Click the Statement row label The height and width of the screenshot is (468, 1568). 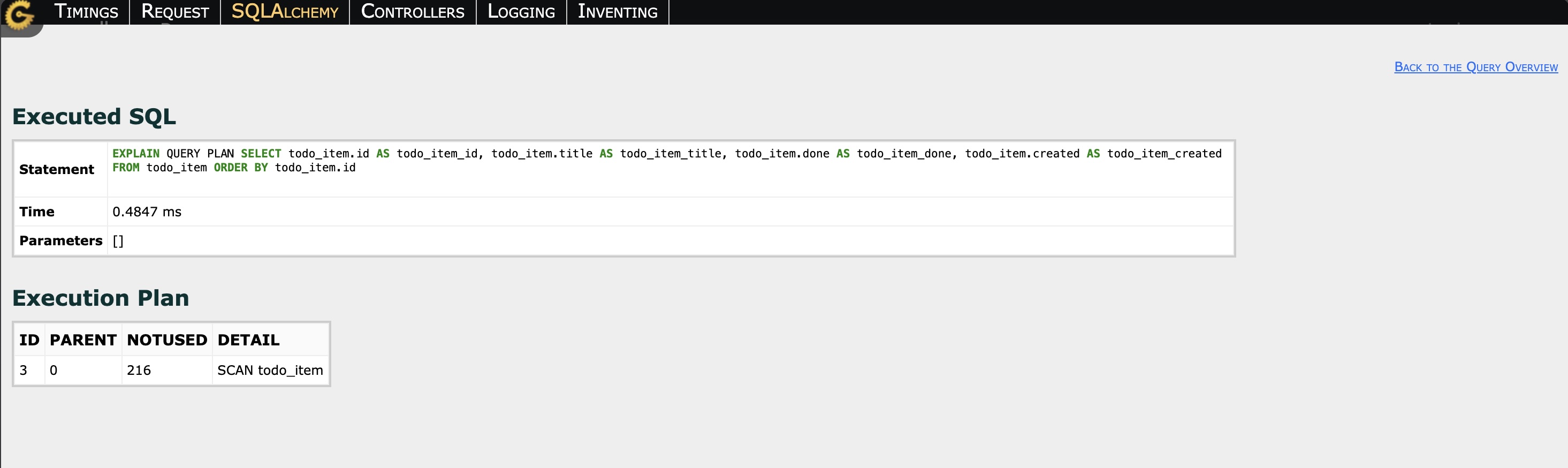pyautogui.click(x=57, y=169)
